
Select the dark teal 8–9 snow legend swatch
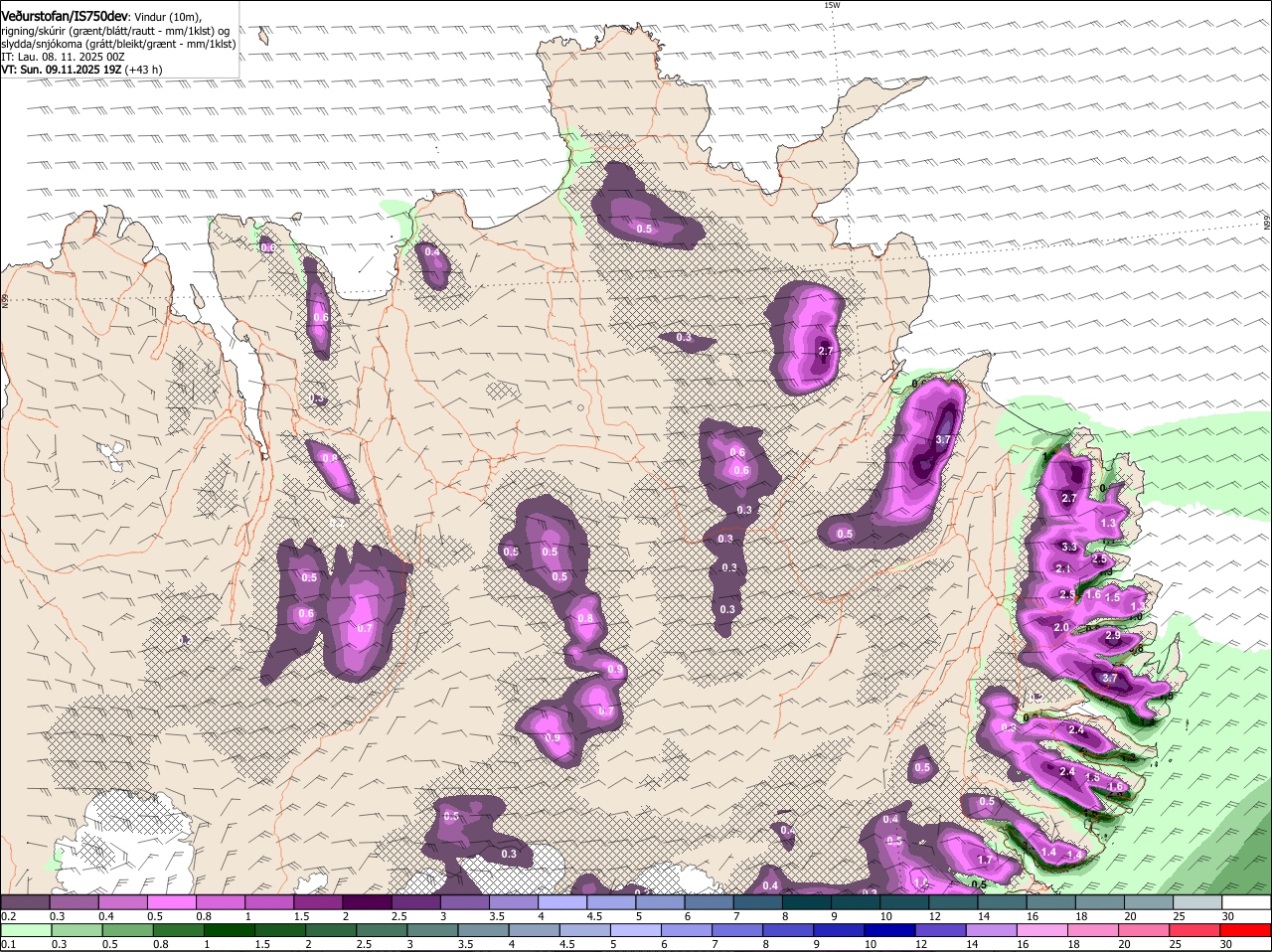click(x=807, y=902)
